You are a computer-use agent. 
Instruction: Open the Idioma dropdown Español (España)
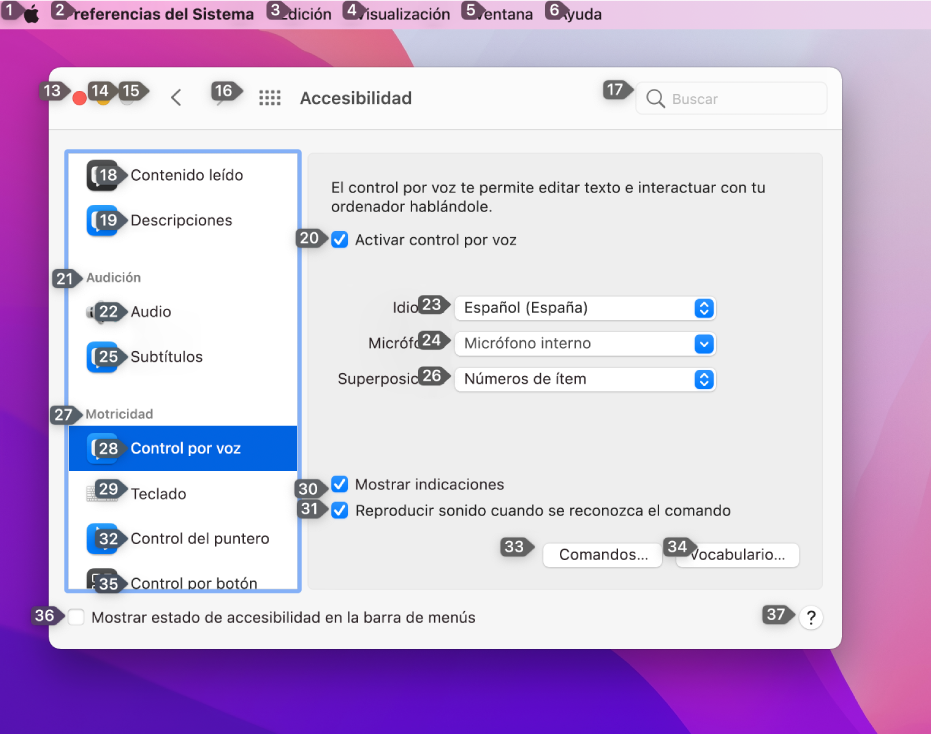click(x=585, y=308)
